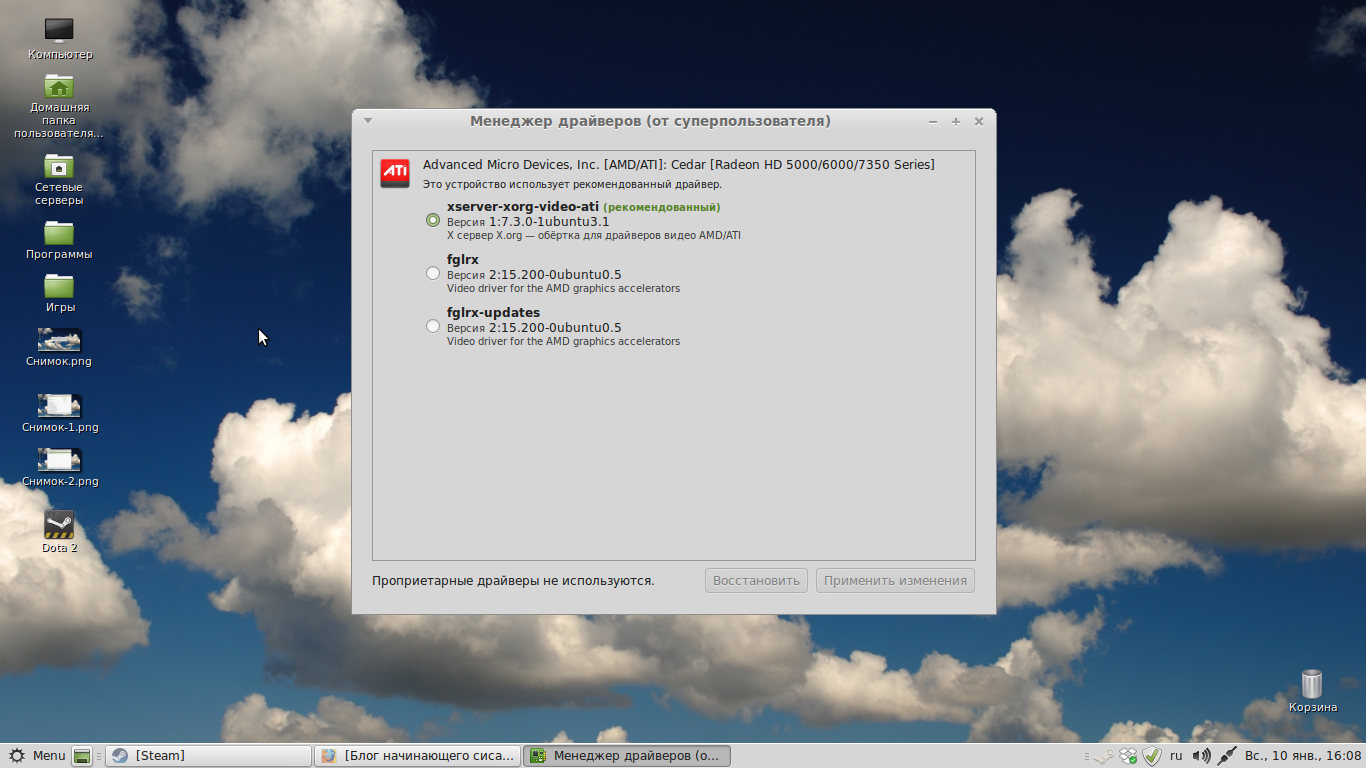Open the Компьютер desktop icon

(59, 31)
